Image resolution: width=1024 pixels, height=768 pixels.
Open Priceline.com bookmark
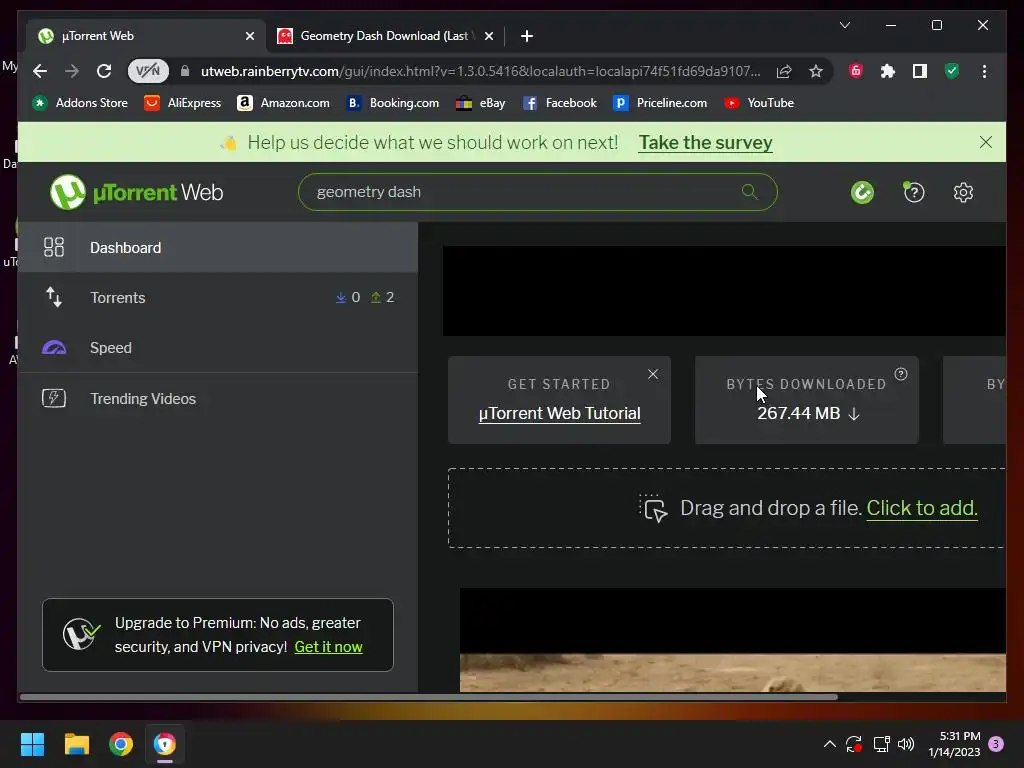[x=660, y=103]
